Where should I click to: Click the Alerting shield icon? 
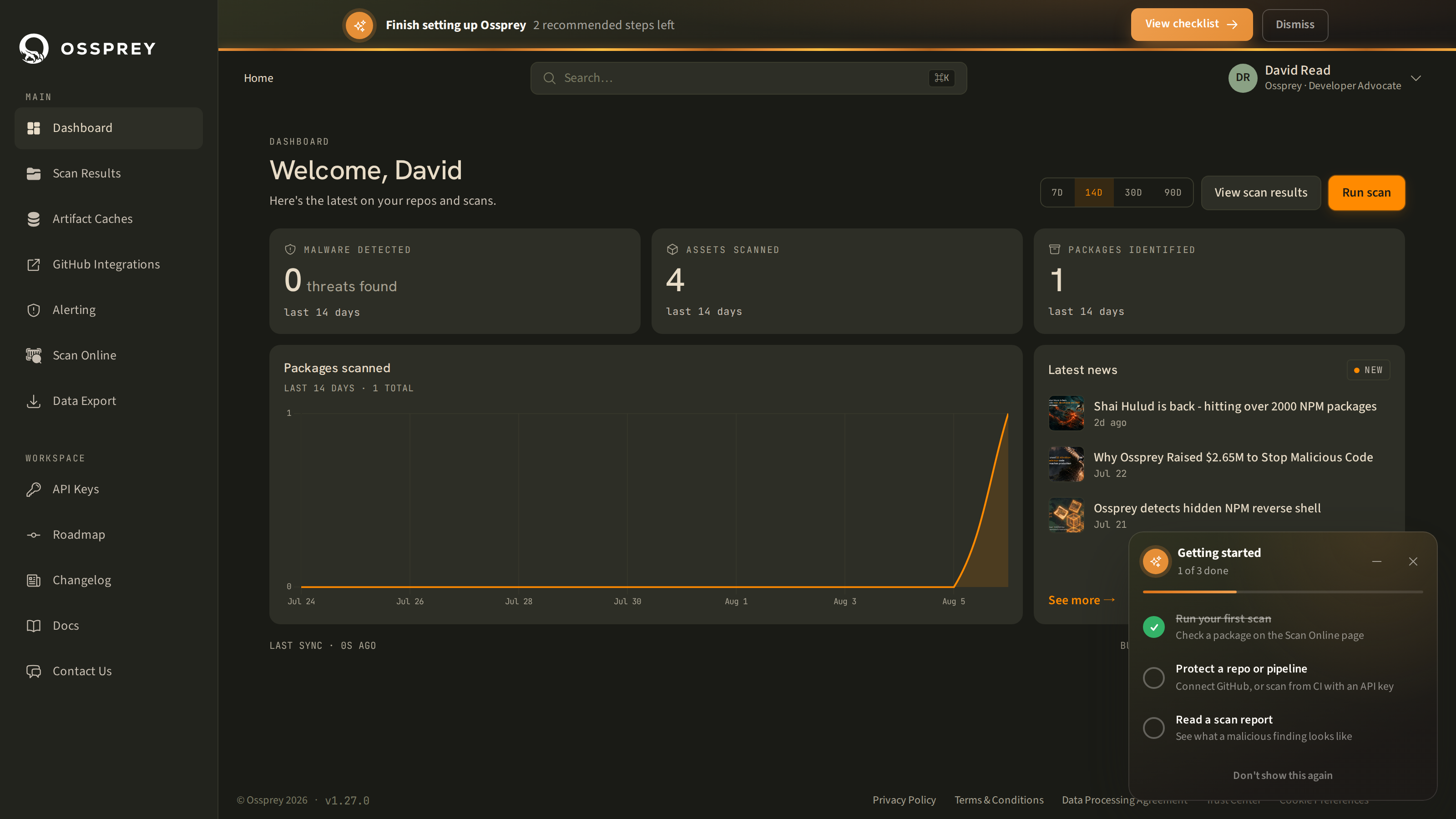click(x=34, y=310)
